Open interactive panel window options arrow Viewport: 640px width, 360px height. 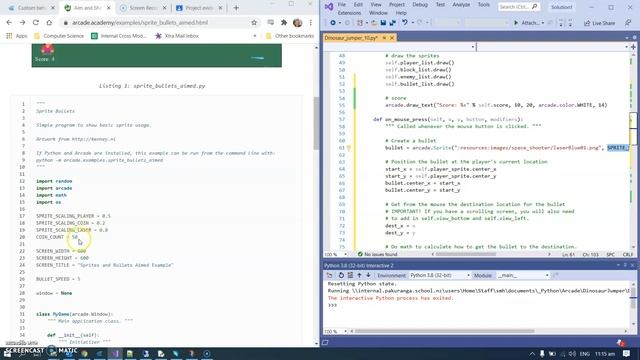[618, 265]
